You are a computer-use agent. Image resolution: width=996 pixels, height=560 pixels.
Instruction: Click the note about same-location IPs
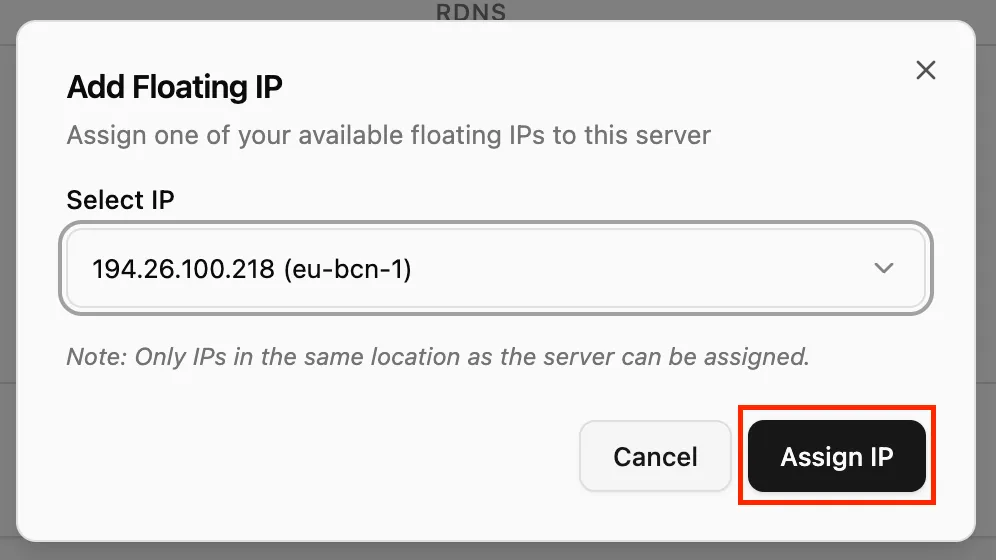(x=438, y=356)
